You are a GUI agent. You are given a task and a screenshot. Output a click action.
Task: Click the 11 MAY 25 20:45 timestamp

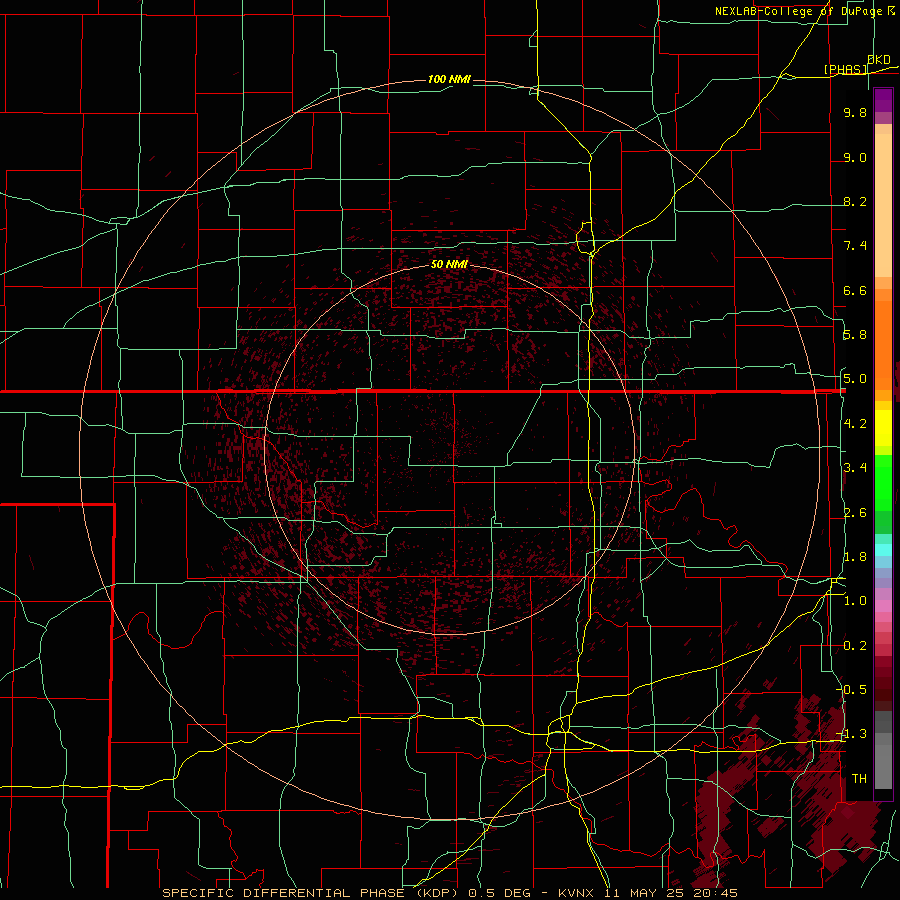pos(670,893)
